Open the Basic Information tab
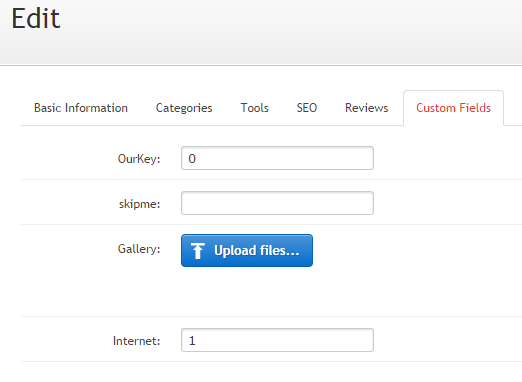 click(x=81, y=108)
